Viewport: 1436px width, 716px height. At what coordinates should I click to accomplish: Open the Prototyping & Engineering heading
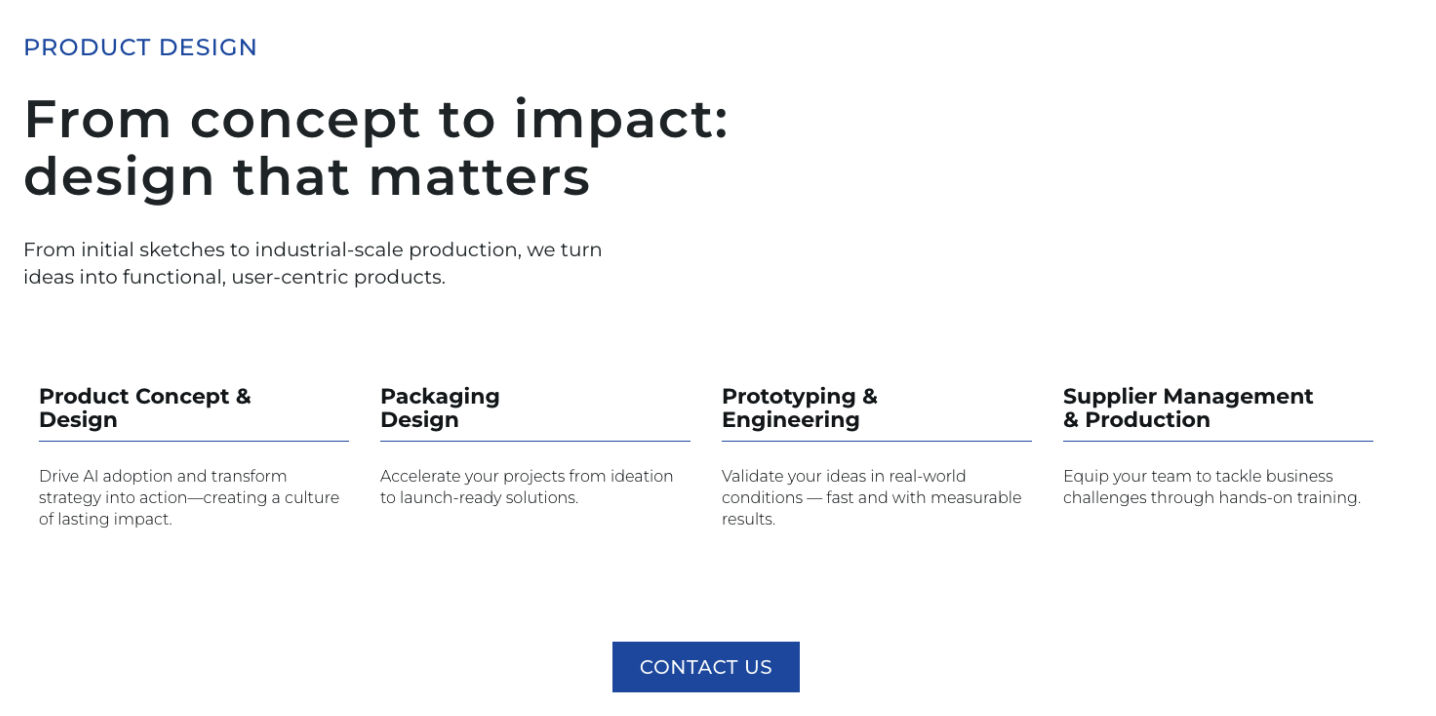799,408
